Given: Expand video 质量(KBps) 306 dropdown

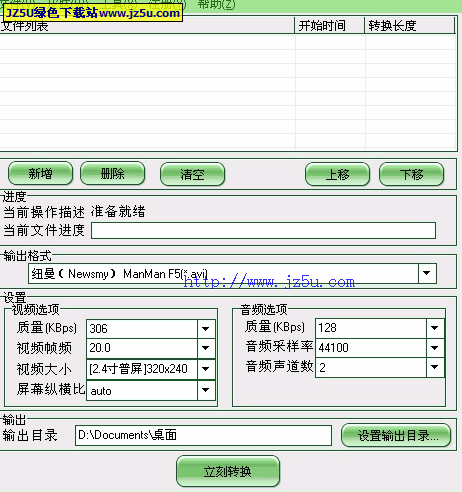Looking at the screenshot, I should pyautogui.click(x=206, y=329).
